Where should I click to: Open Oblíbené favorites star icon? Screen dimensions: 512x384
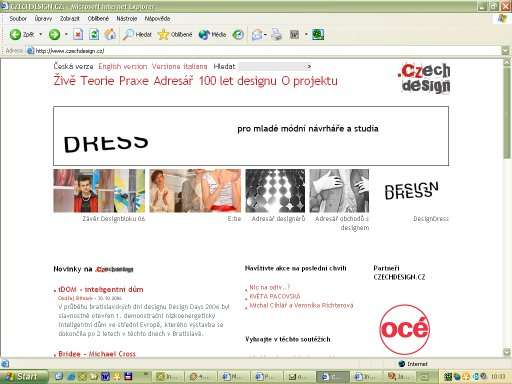click(175, 34)
